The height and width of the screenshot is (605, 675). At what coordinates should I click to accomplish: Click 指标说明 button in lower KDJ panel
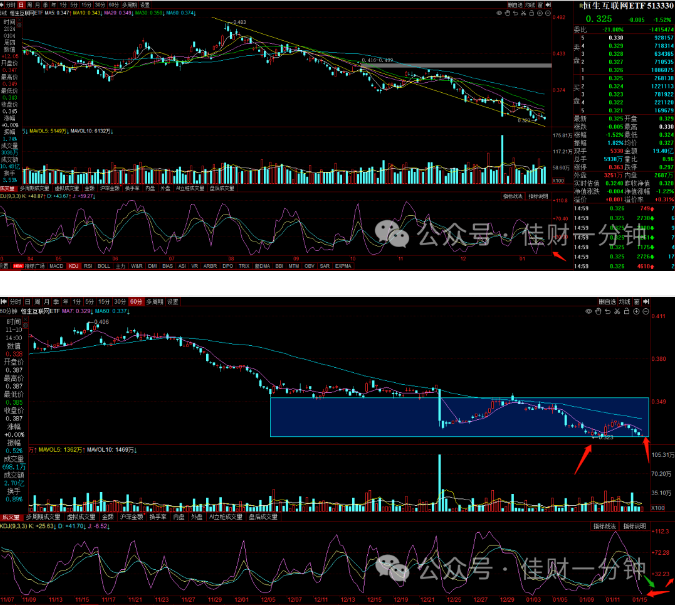(x=635, y=526)
